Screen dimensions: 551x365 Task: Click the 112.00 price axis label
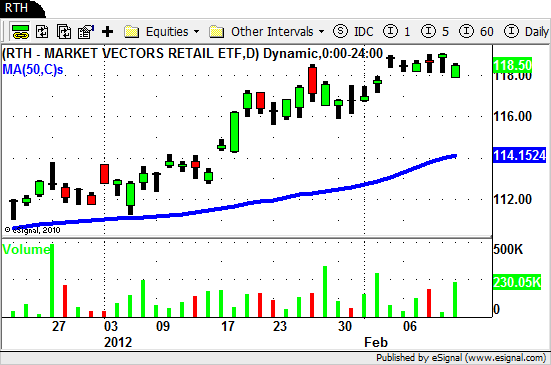click(513, 200)
